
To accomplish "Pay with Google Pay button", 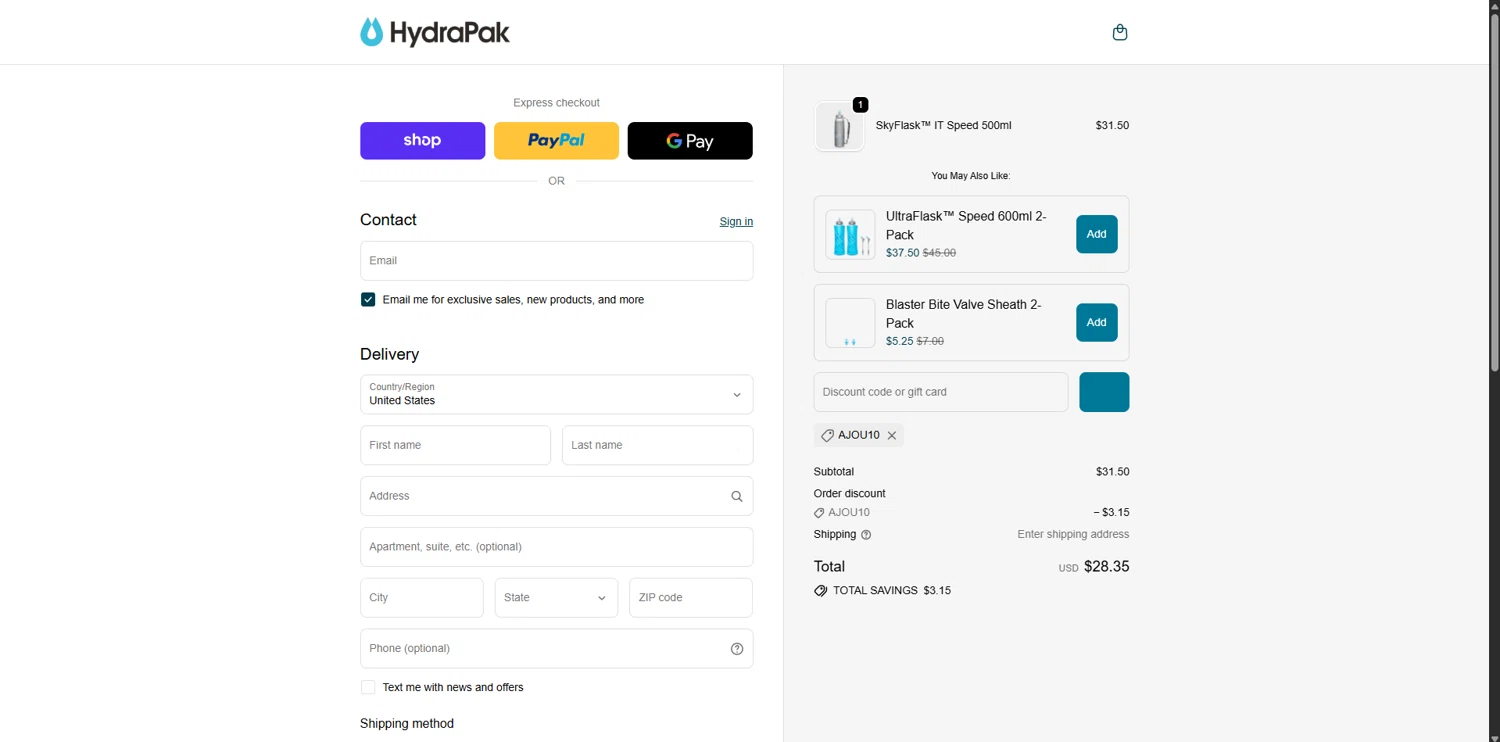I will point(690,141).
